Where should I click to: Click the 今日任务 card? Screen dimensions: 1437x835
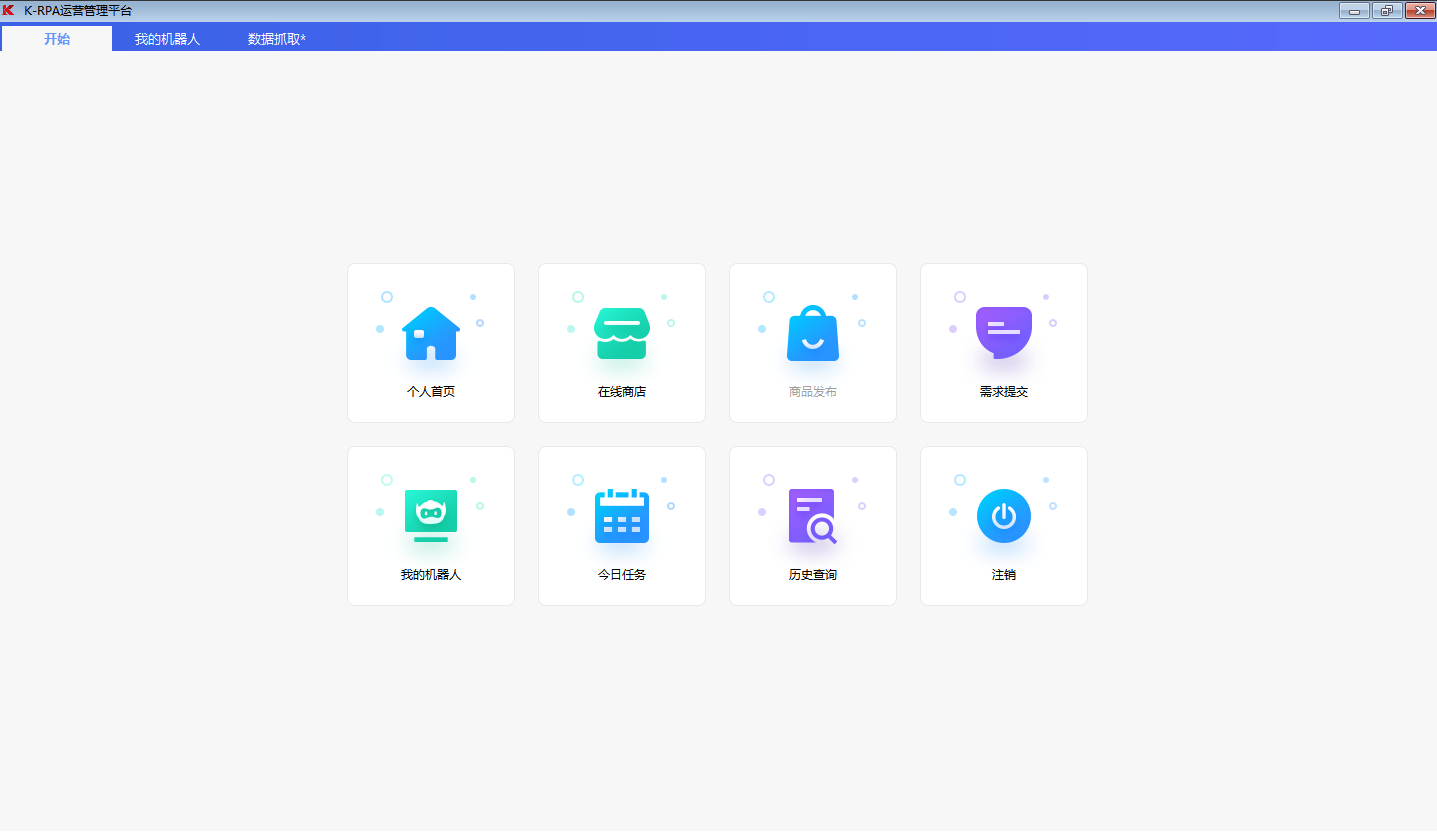point(621,525)
